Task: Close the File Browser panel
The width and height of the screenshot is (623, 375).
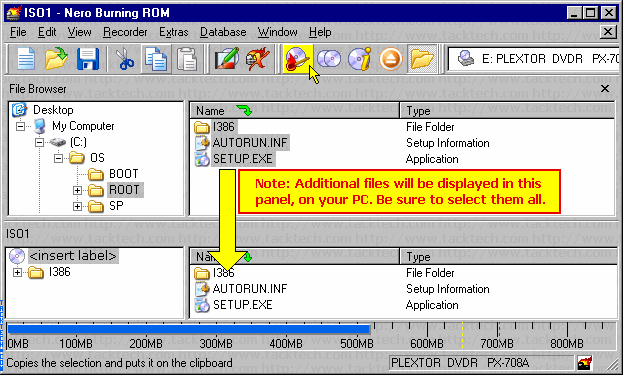Action: (605, 89)
